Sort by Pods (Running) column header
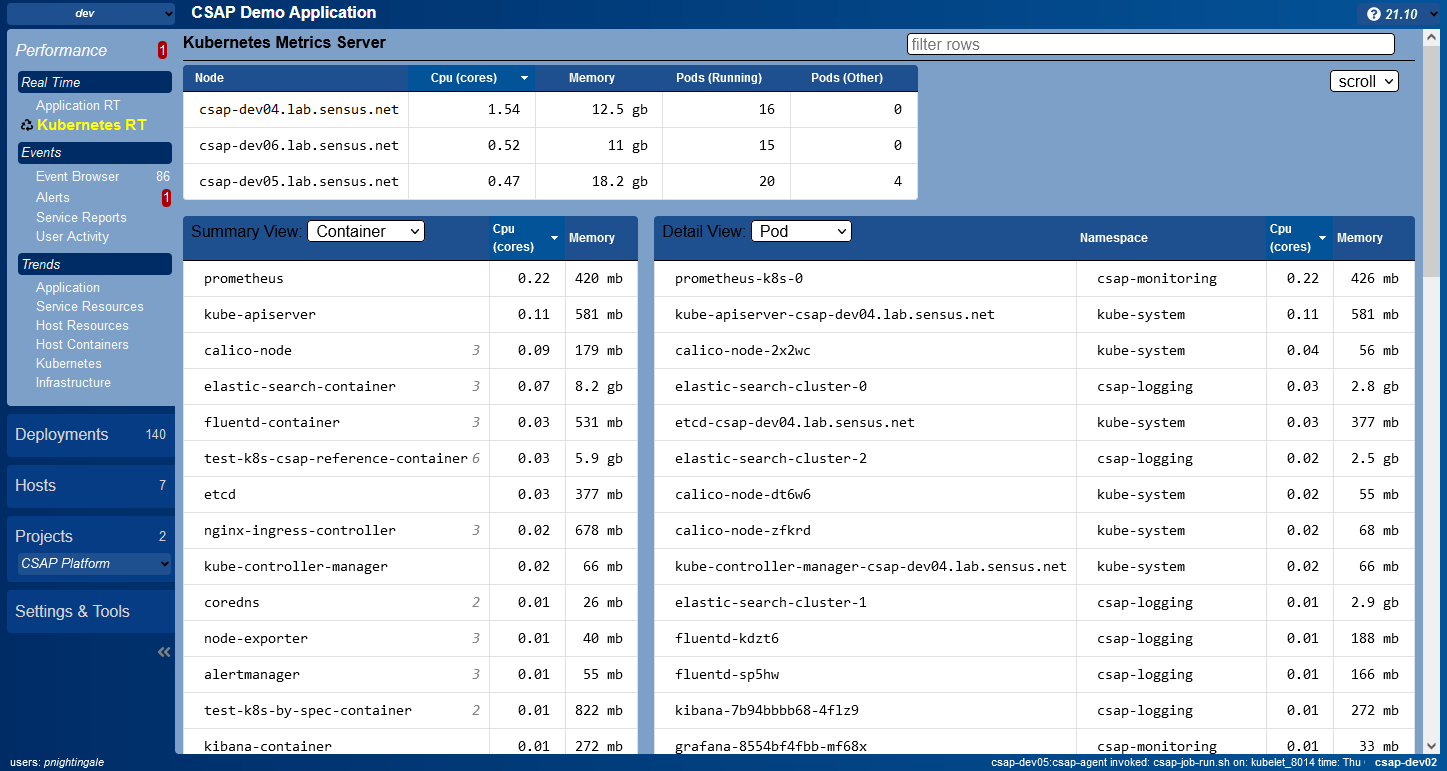 [x=726, y=78]
